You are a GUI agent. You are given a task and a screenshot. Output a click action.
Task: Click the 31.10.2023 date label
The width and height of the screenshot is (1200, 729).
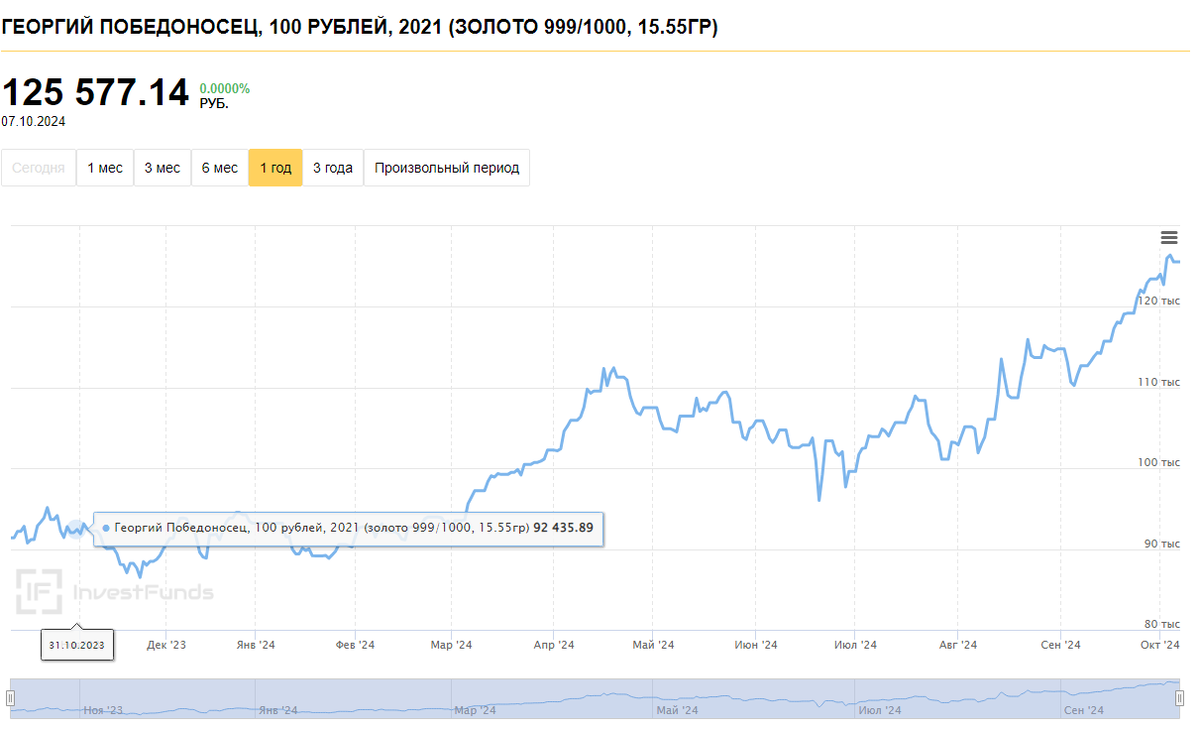coord(77,645)
